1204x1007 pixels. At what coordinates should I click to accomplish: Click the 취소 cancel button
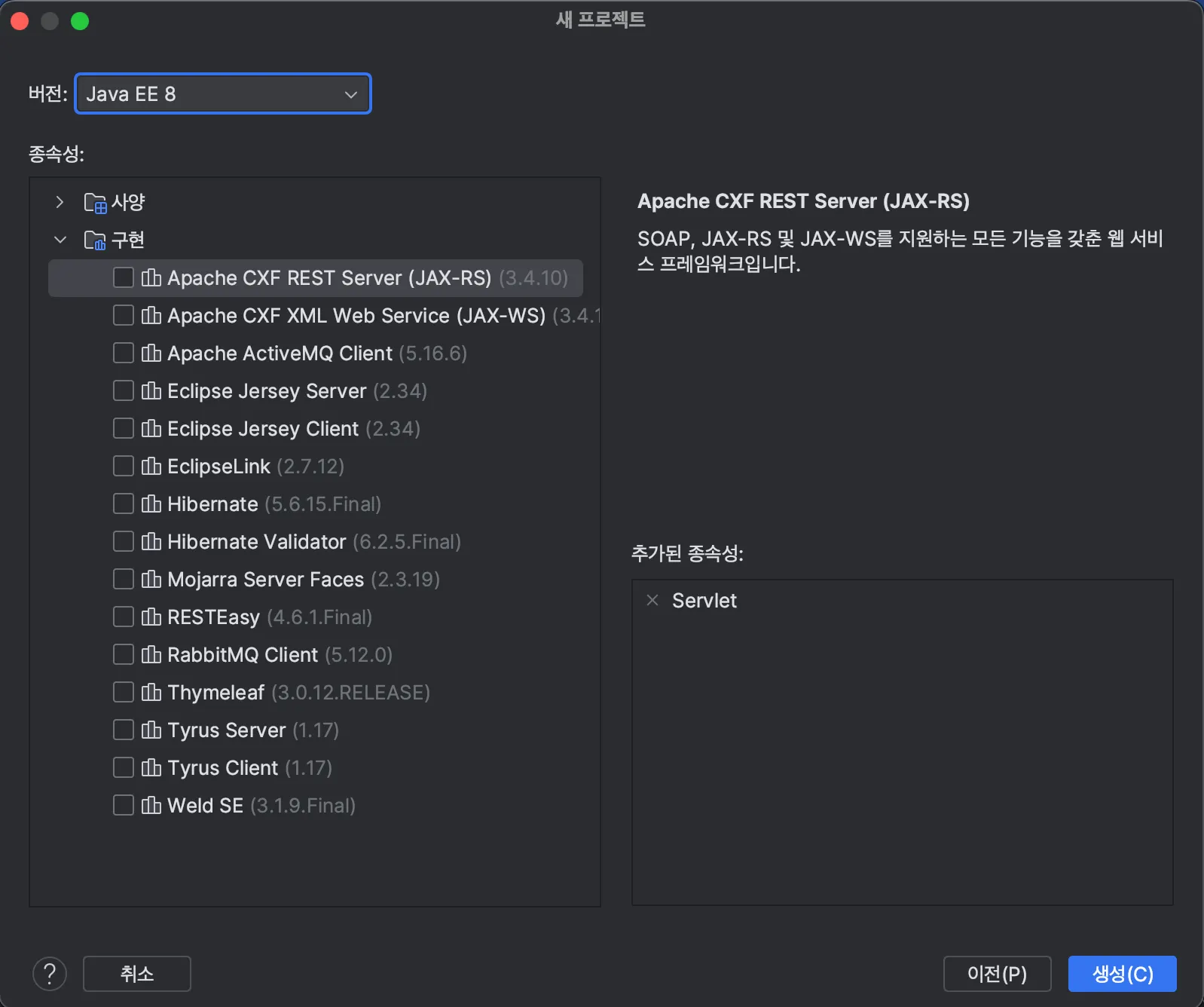137,974
